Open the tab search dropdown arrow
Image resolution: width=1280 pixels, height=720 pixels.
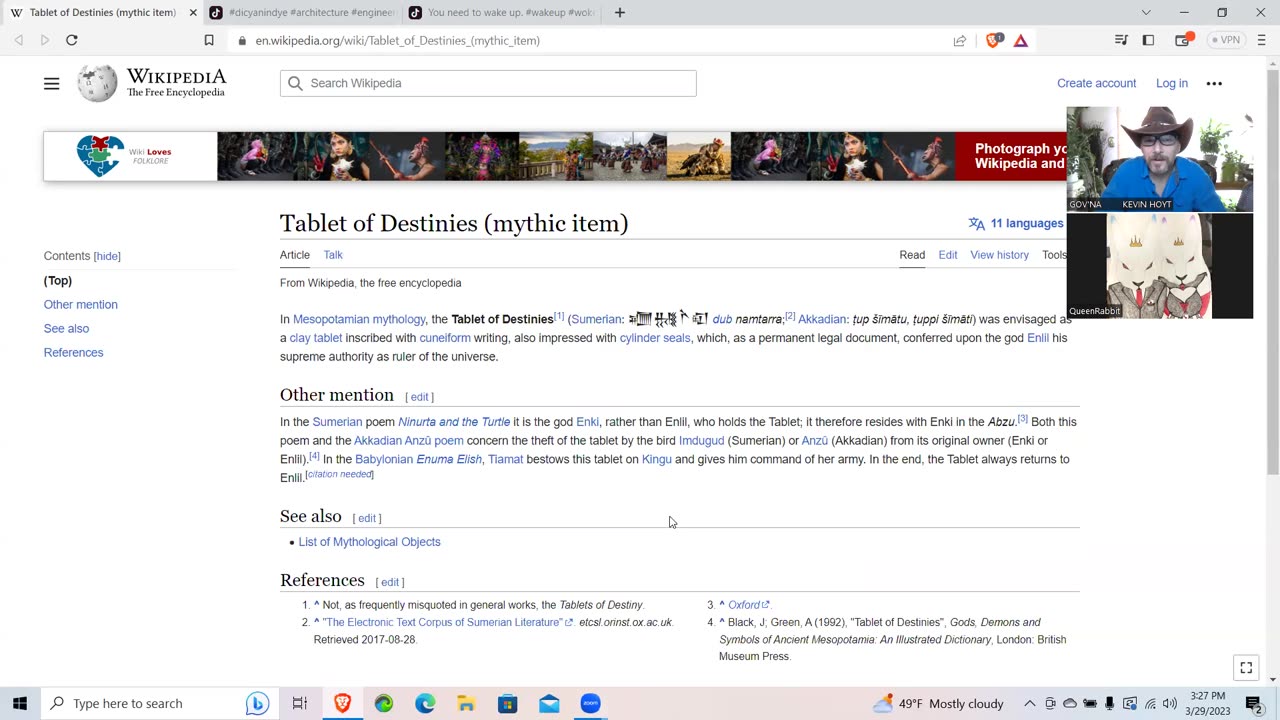[x=1146, y=13]
